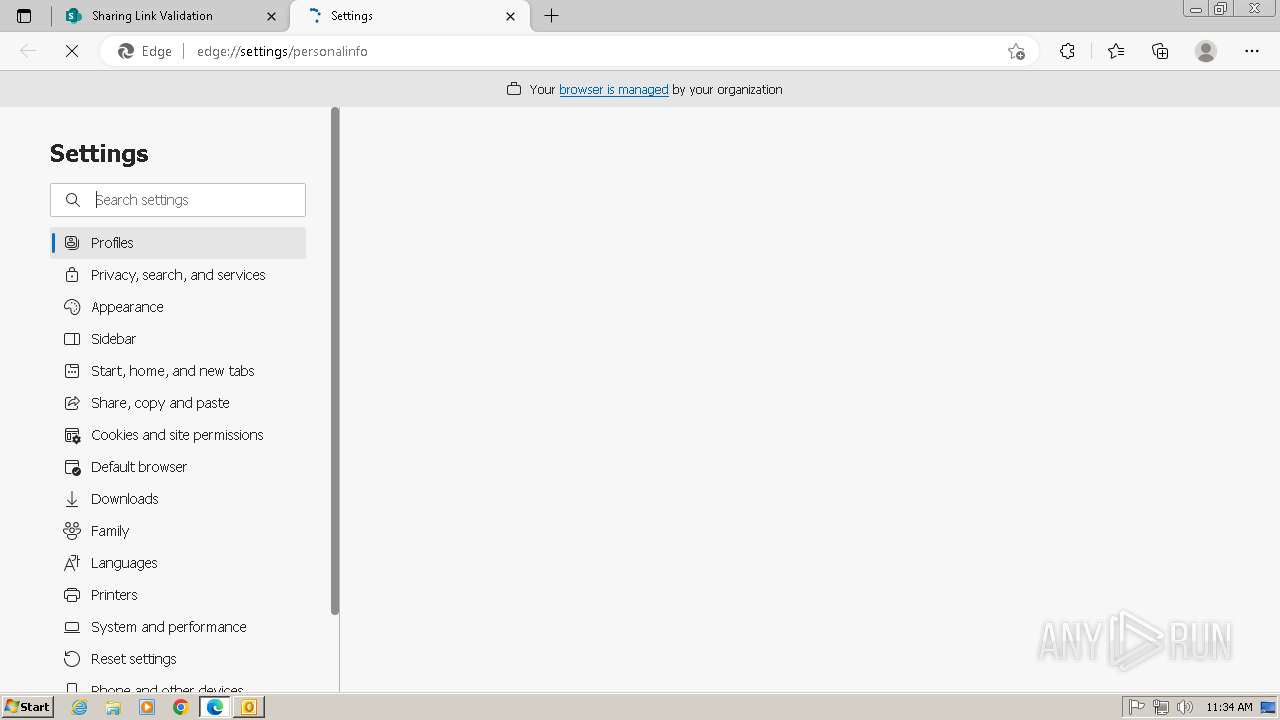This screenshot has height=720, width=1280.
Task: Click the Reset settings icon
Action: tap(72, 659)
